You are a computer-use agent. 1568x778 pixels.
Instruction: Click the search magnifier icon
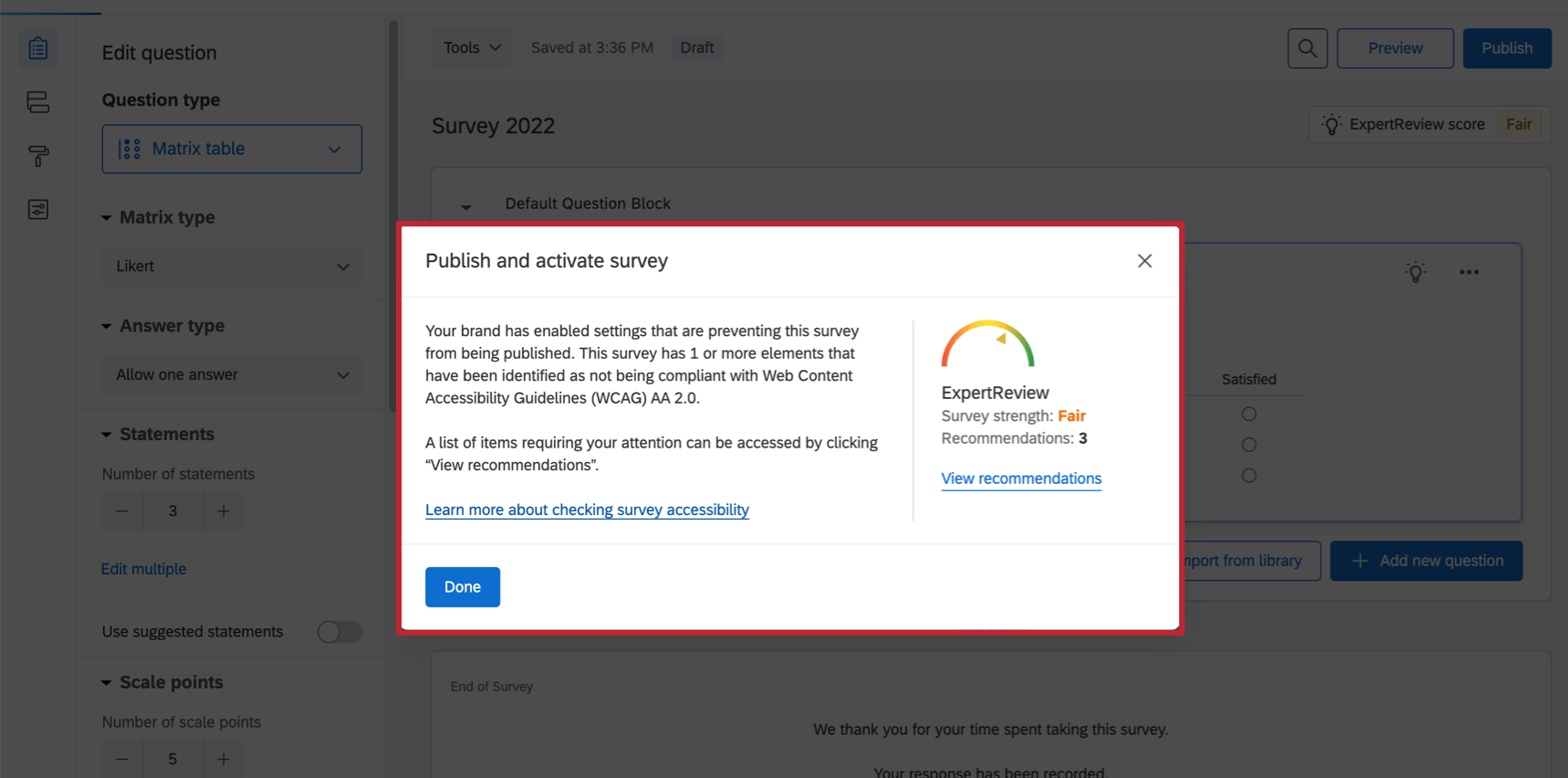tap(1307, 48)
